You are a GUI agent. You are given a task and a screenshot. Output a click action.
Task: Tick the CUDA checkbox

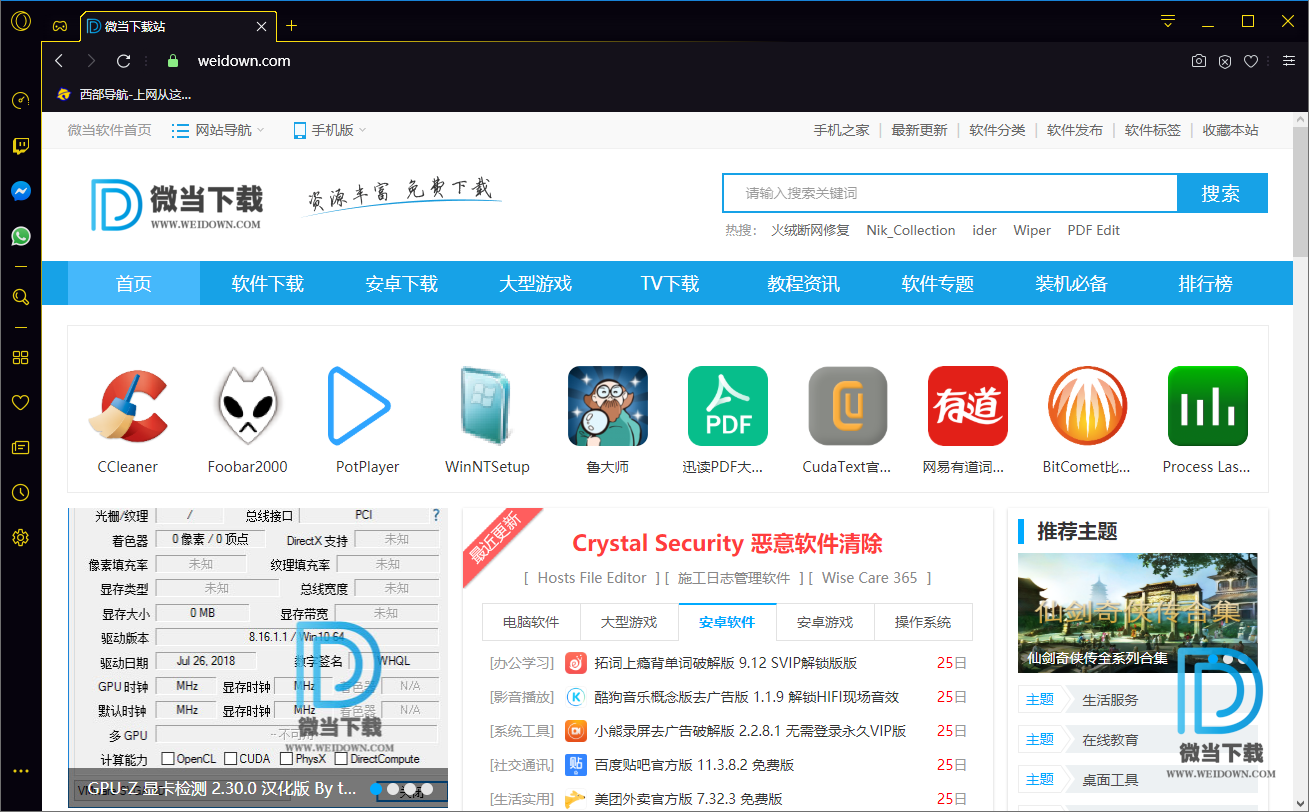pos(231,759)
